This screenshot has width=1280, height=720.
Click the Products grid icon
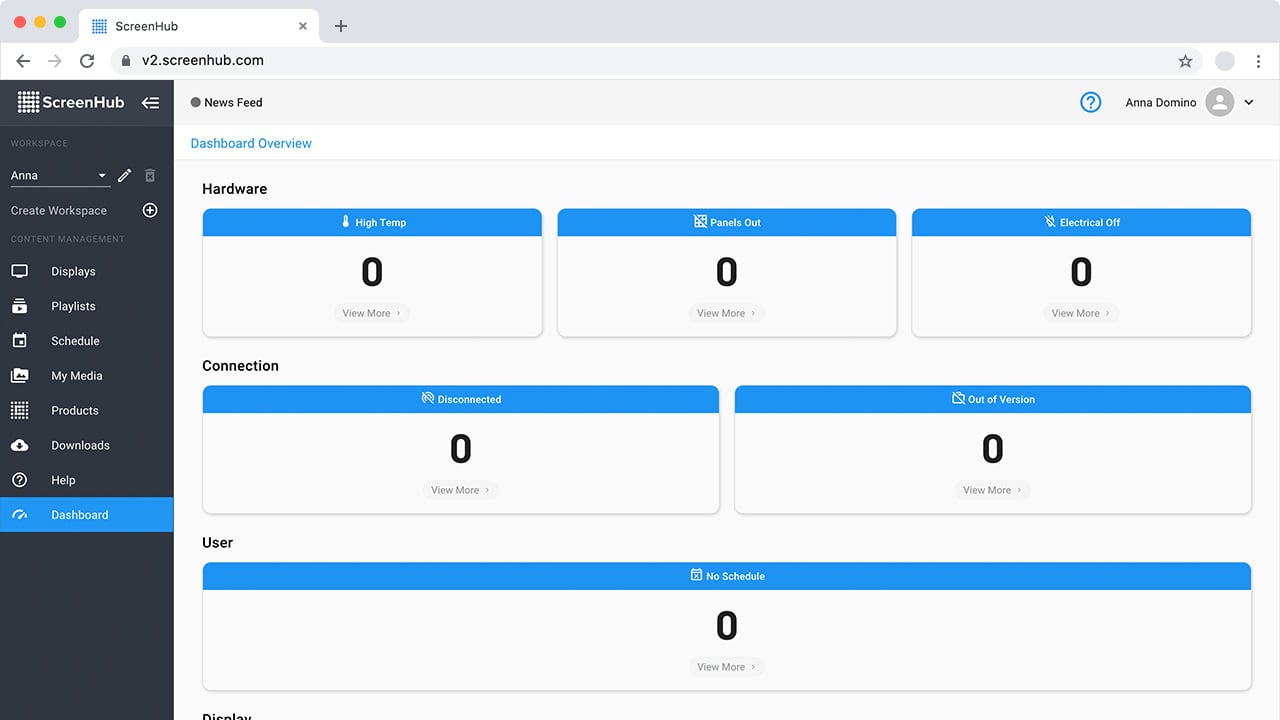point(19,410)
